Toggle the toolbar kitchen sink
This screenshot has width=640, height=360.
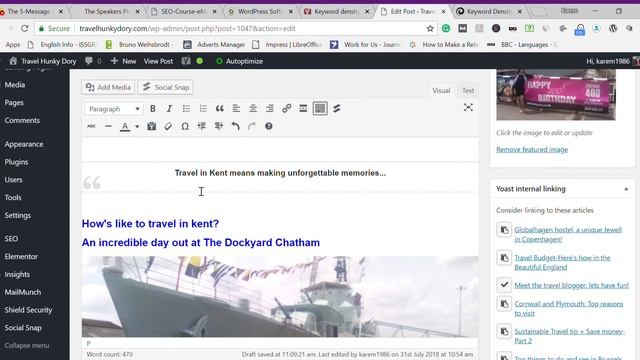click(320, 109)
